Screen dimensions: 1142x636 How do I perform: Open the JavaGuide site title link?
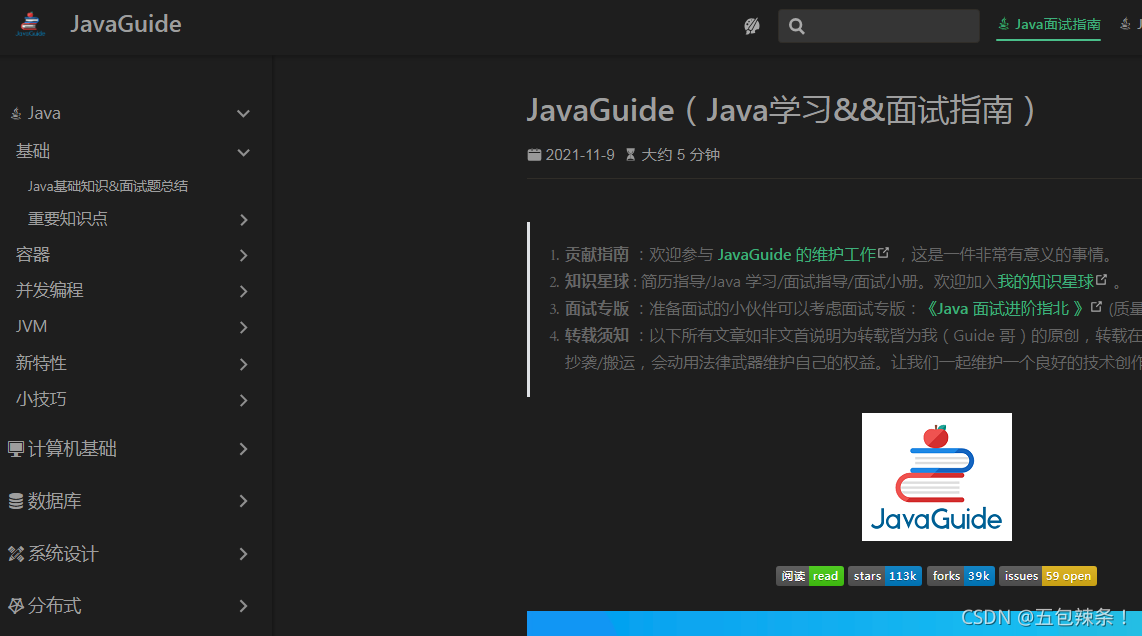[x=125, y=24]
